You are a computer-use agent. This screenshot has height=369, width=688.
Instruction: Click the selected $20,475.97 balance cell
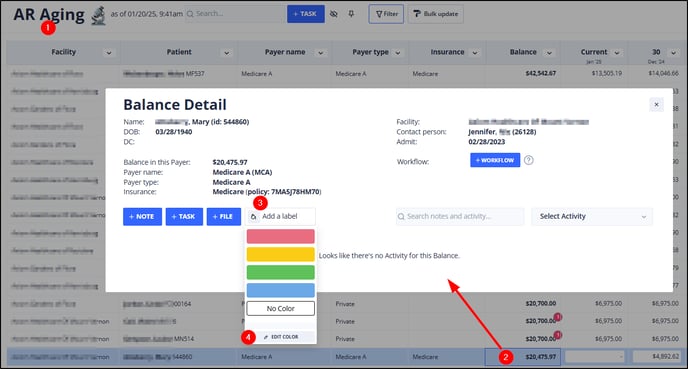(523, 357)
